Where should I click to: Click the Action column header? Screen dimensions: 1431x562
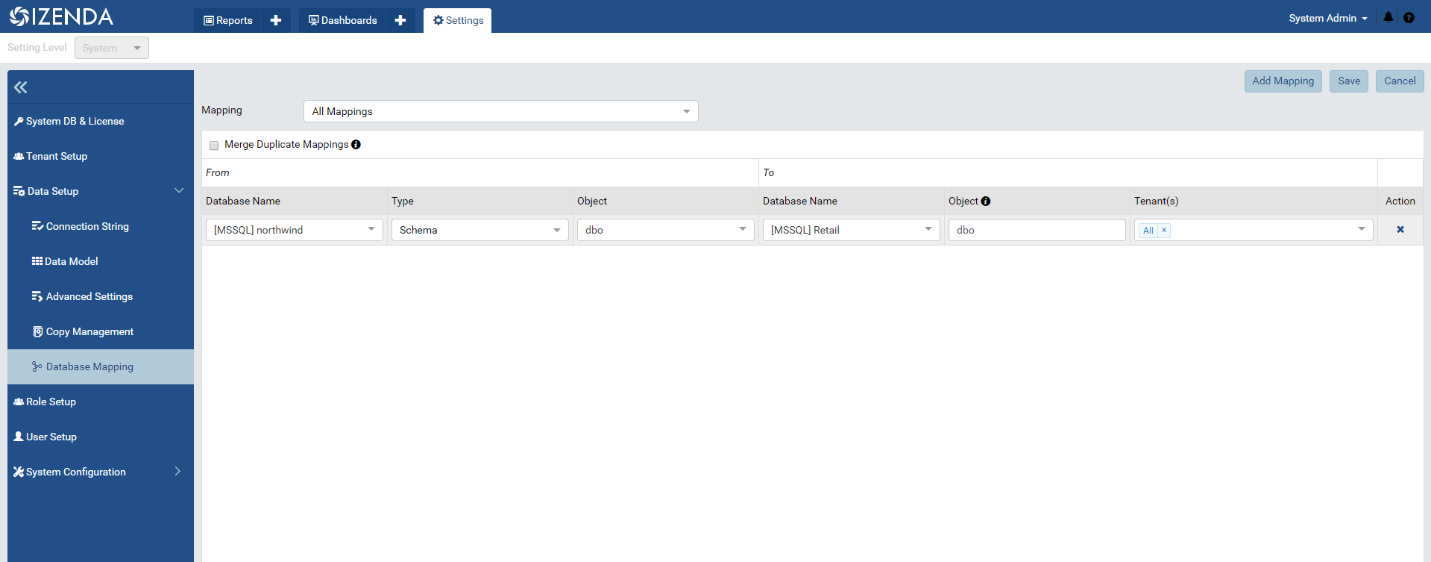point(1400,201)
